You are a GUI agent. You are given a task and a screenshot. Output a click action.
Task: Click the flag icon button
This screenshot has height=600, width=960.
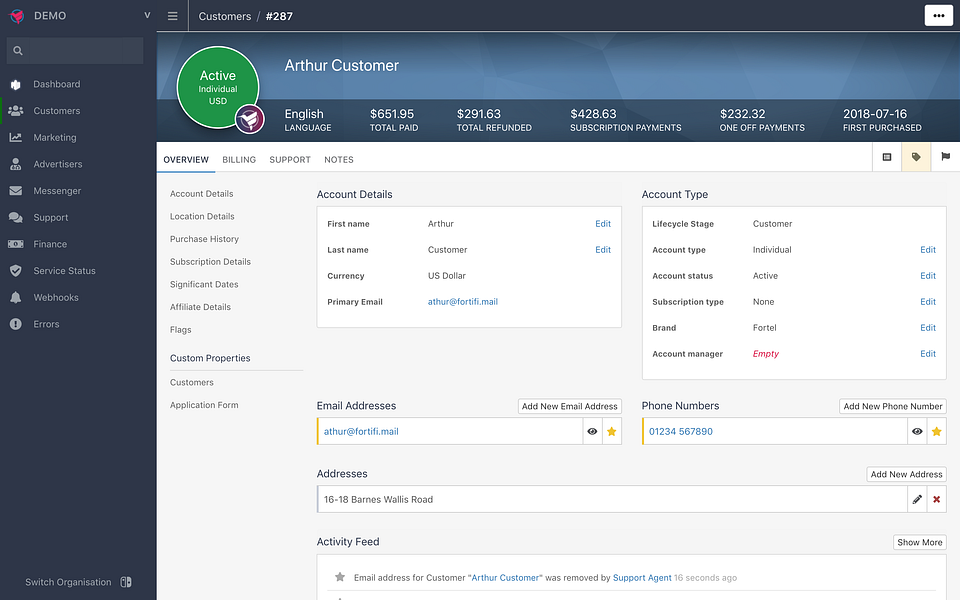pos(945,157)
